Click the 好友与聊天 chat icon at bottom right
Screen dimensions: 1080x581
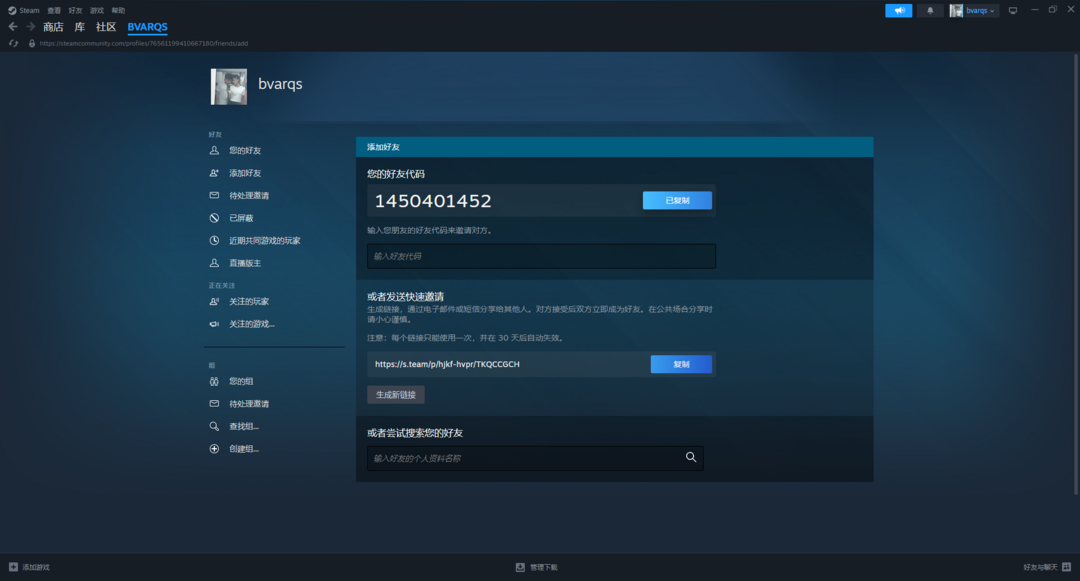[1066, 567]
